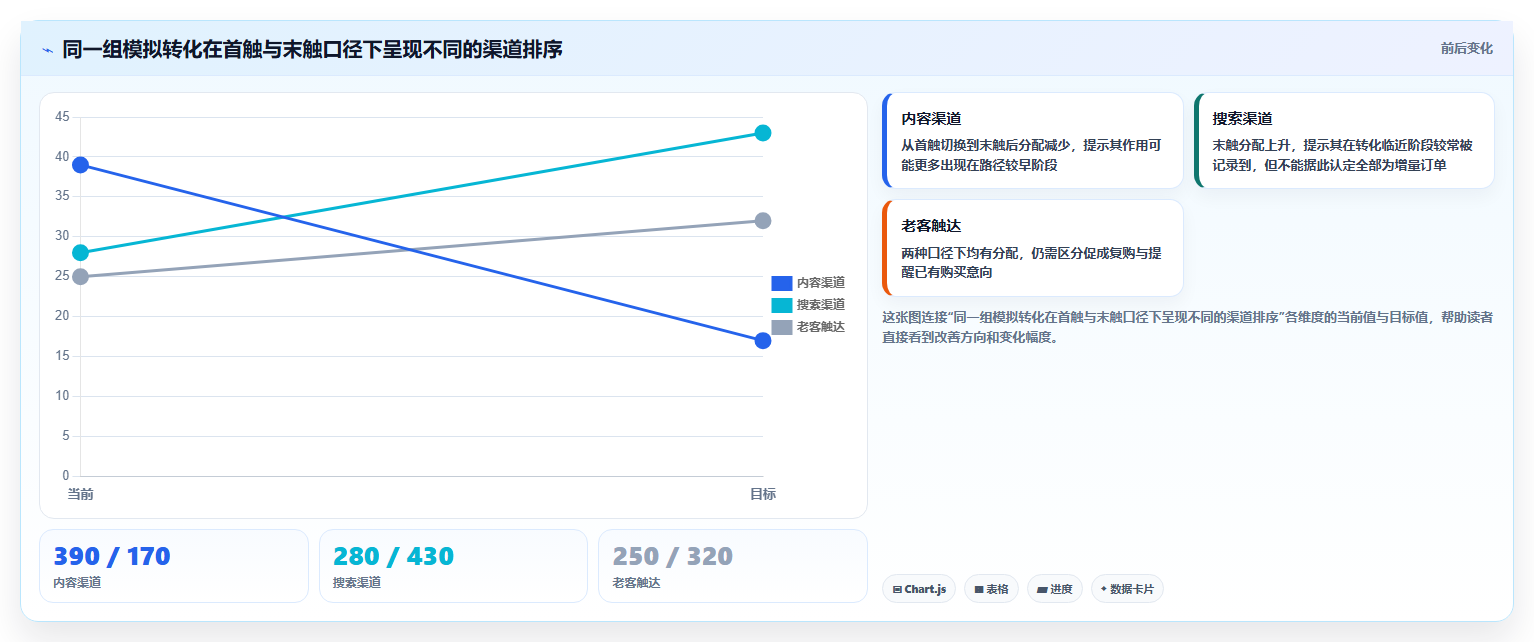Click the 搜索渠道 current data point at 28
The image size is (1534, 642).
coord(80,253)
